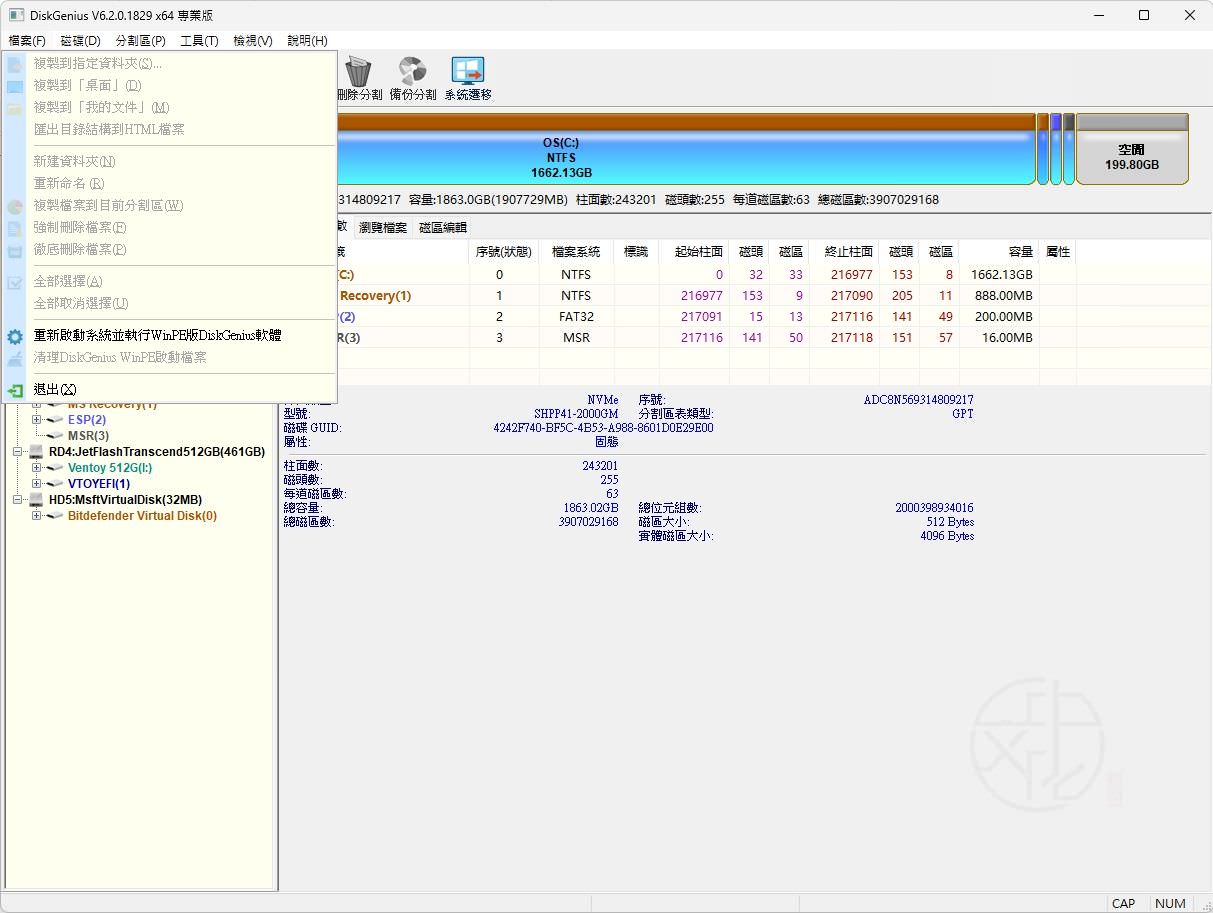The image size is (1213, 913).
Task: Open the 分割區(P) menu
Action: [141, 41]
